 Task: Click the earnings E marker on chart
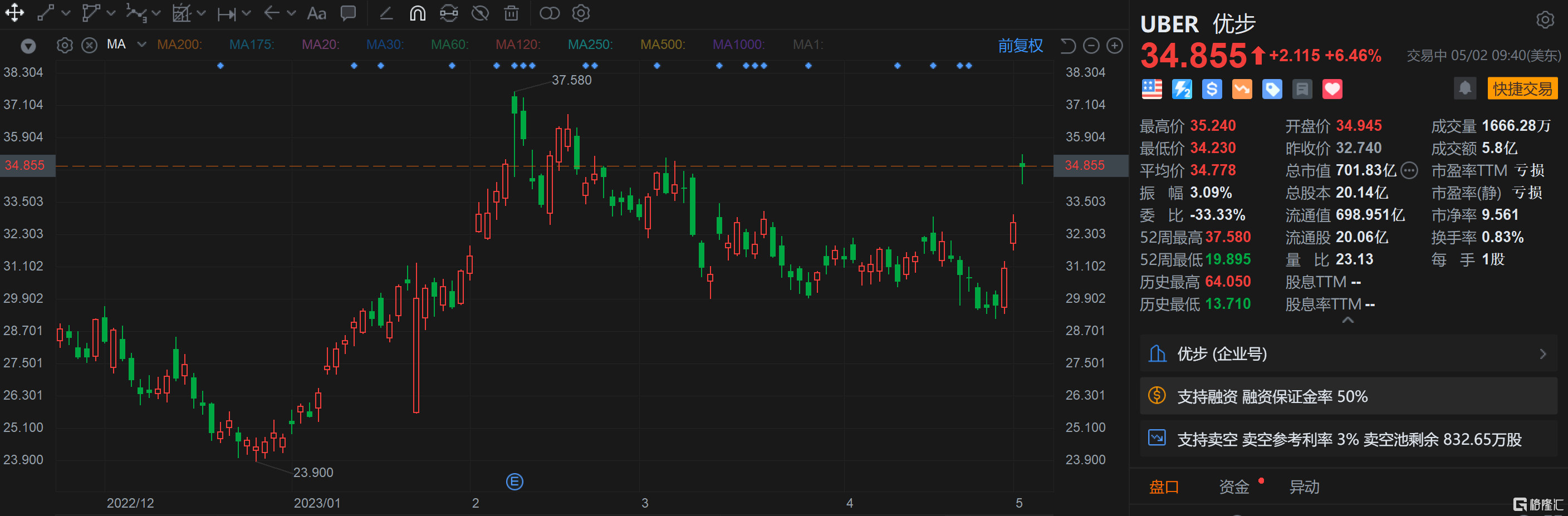(x=514, y=482)
